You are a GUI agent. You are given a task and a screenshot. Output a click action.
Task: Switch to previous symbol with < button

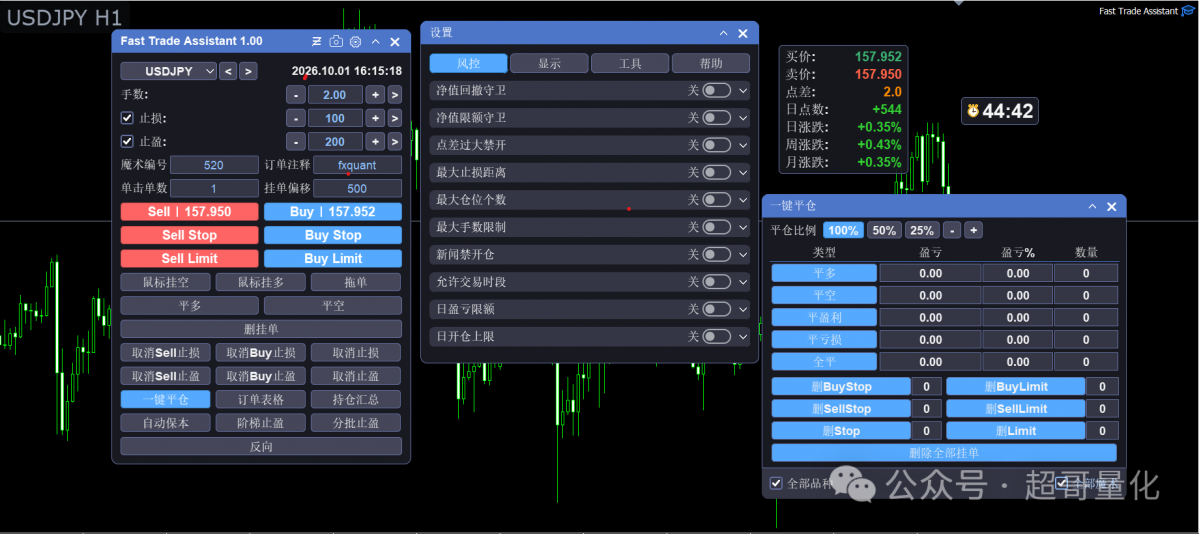(x=228, y=71)
